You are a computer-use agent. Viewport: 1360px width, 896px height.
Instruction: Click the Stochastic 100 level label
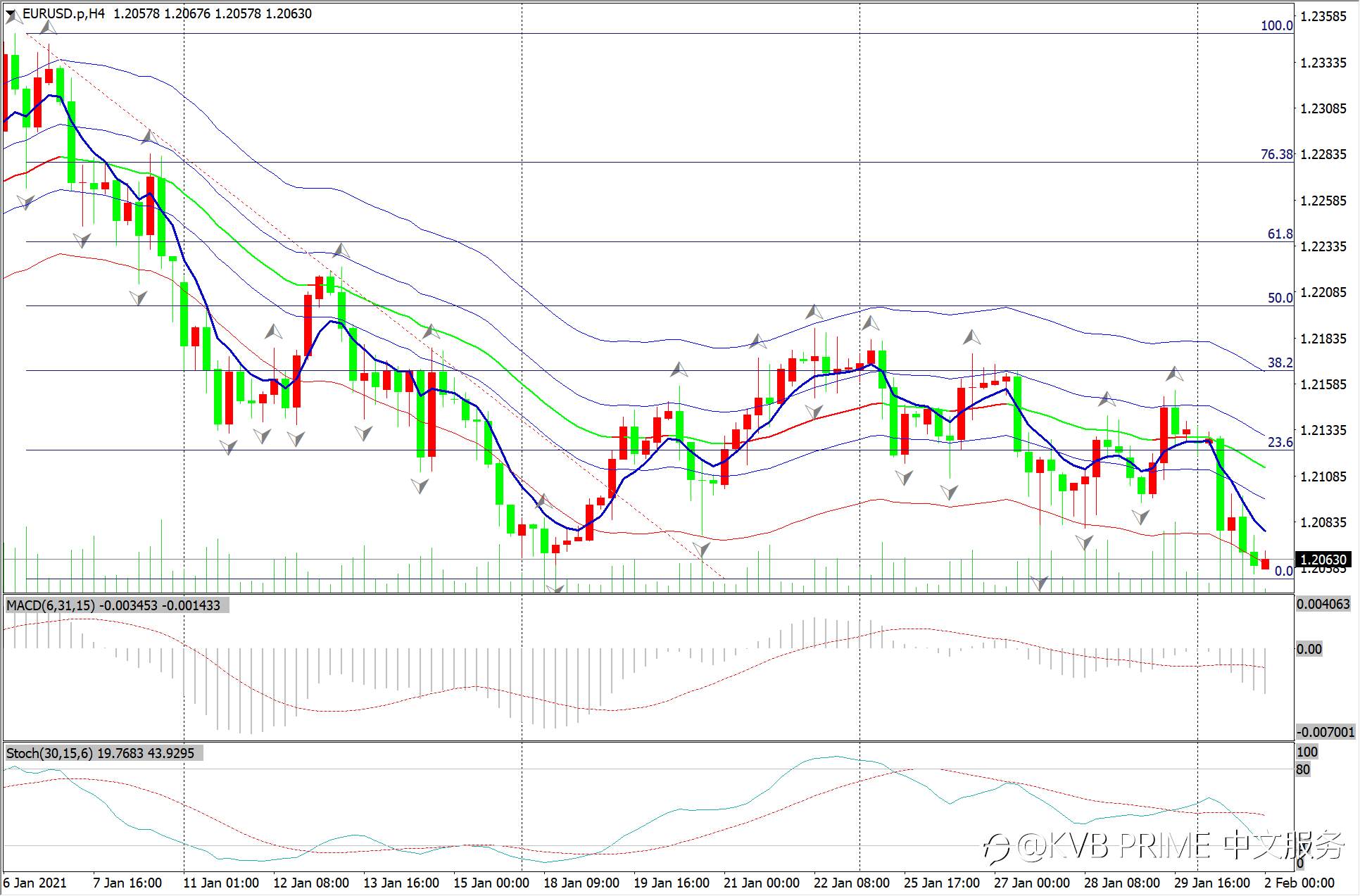[x=1307, y=752]
